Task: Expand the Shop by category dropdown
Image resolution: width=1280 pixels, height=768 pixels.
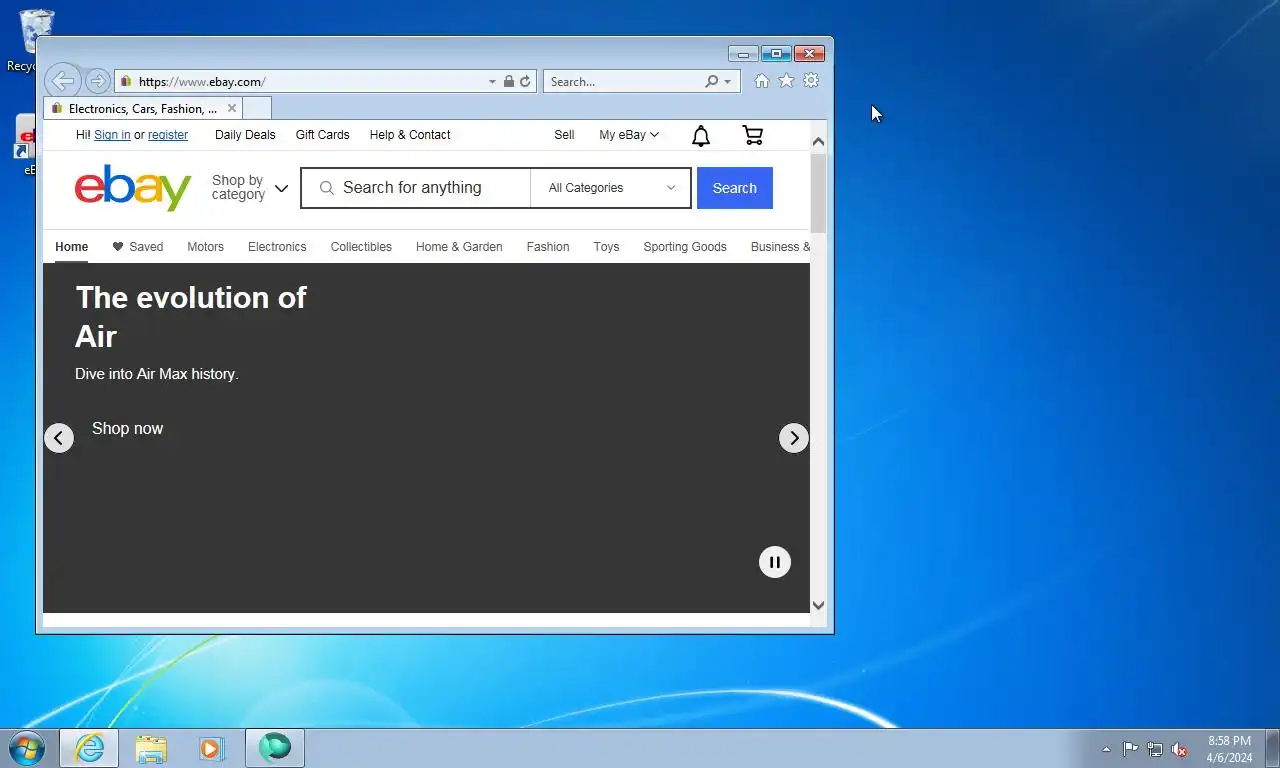Action: click(x=249, y=188)
